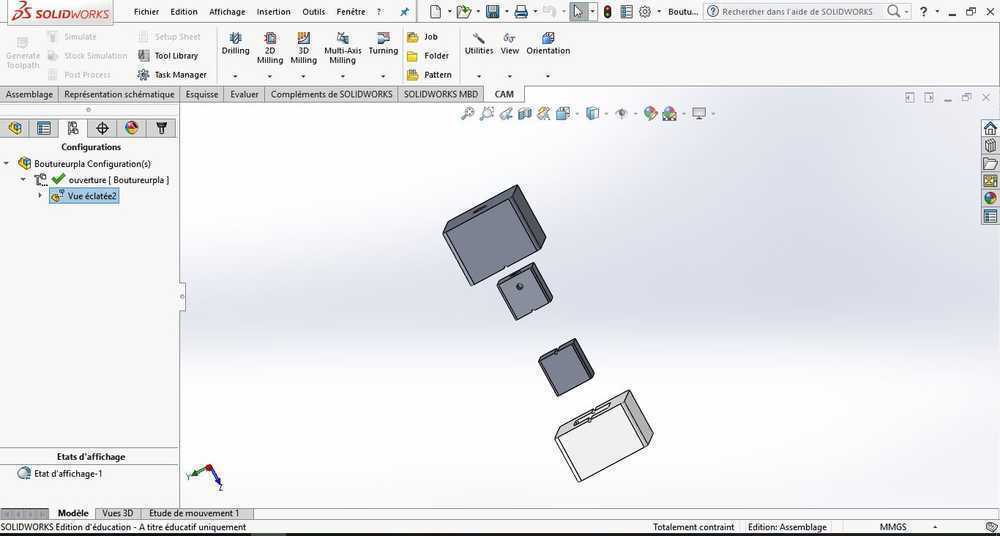Open the Orientation dropdown arrow
Screen dimensions: 1000x536
pyautogui.click(x=548, y=76)
